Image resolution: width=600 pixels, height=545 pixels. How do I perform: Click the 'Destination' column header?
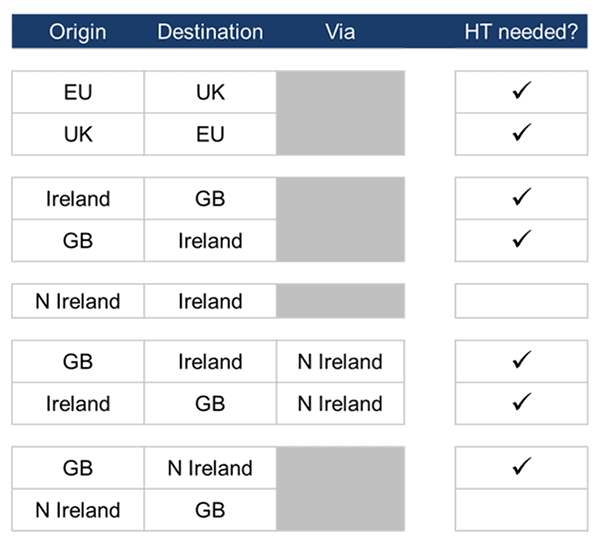(210, 32)
